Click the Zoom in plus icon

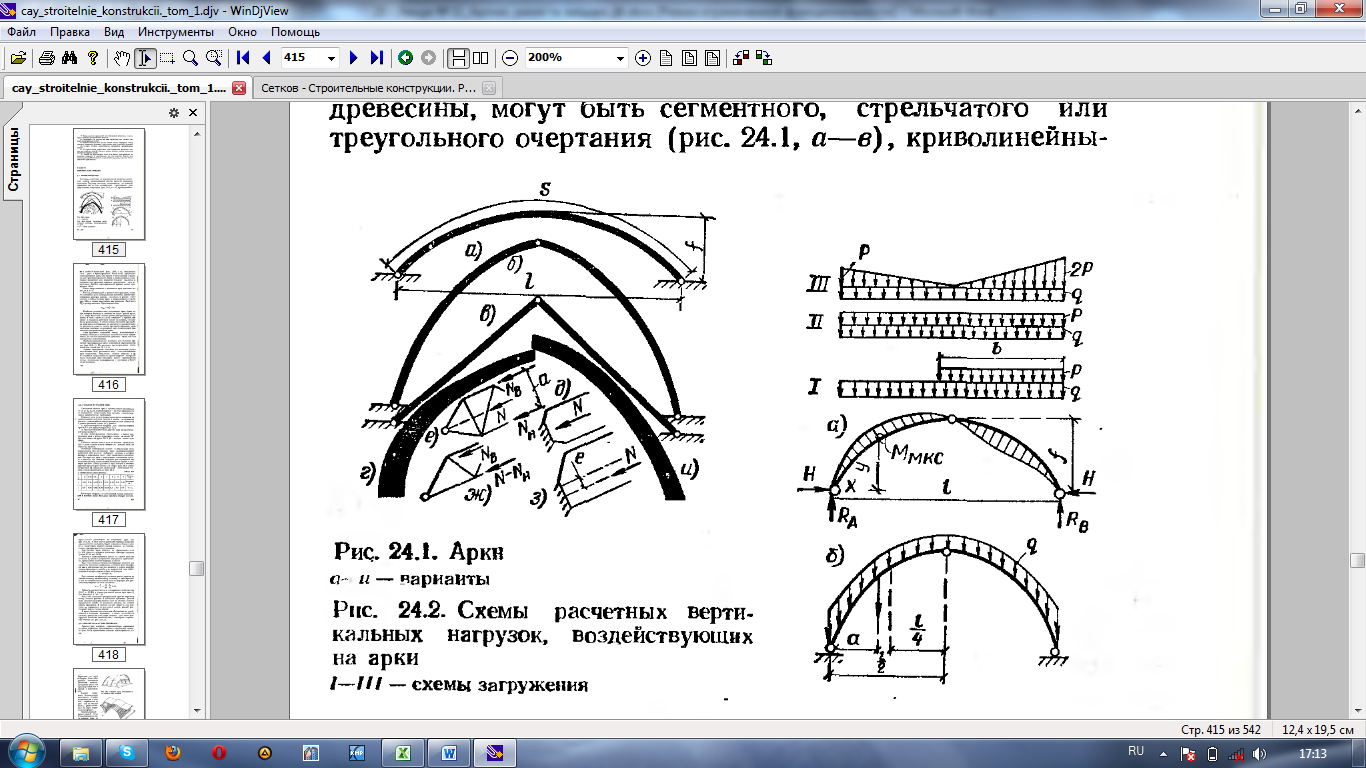(x=643, y=58)
